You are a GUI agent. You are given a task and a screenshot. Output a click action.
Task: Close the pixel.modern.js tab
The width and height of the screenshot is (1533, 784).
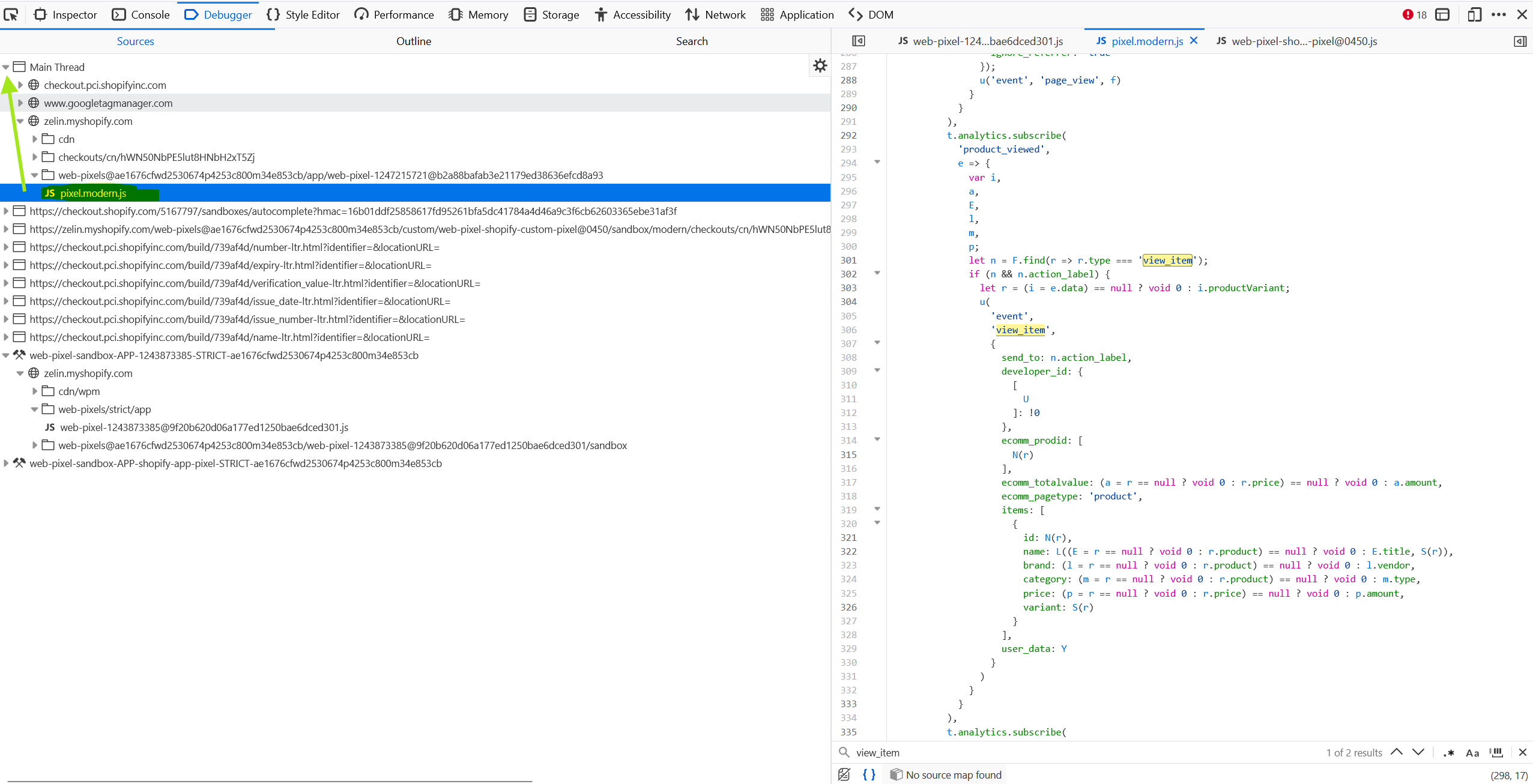1194,40
